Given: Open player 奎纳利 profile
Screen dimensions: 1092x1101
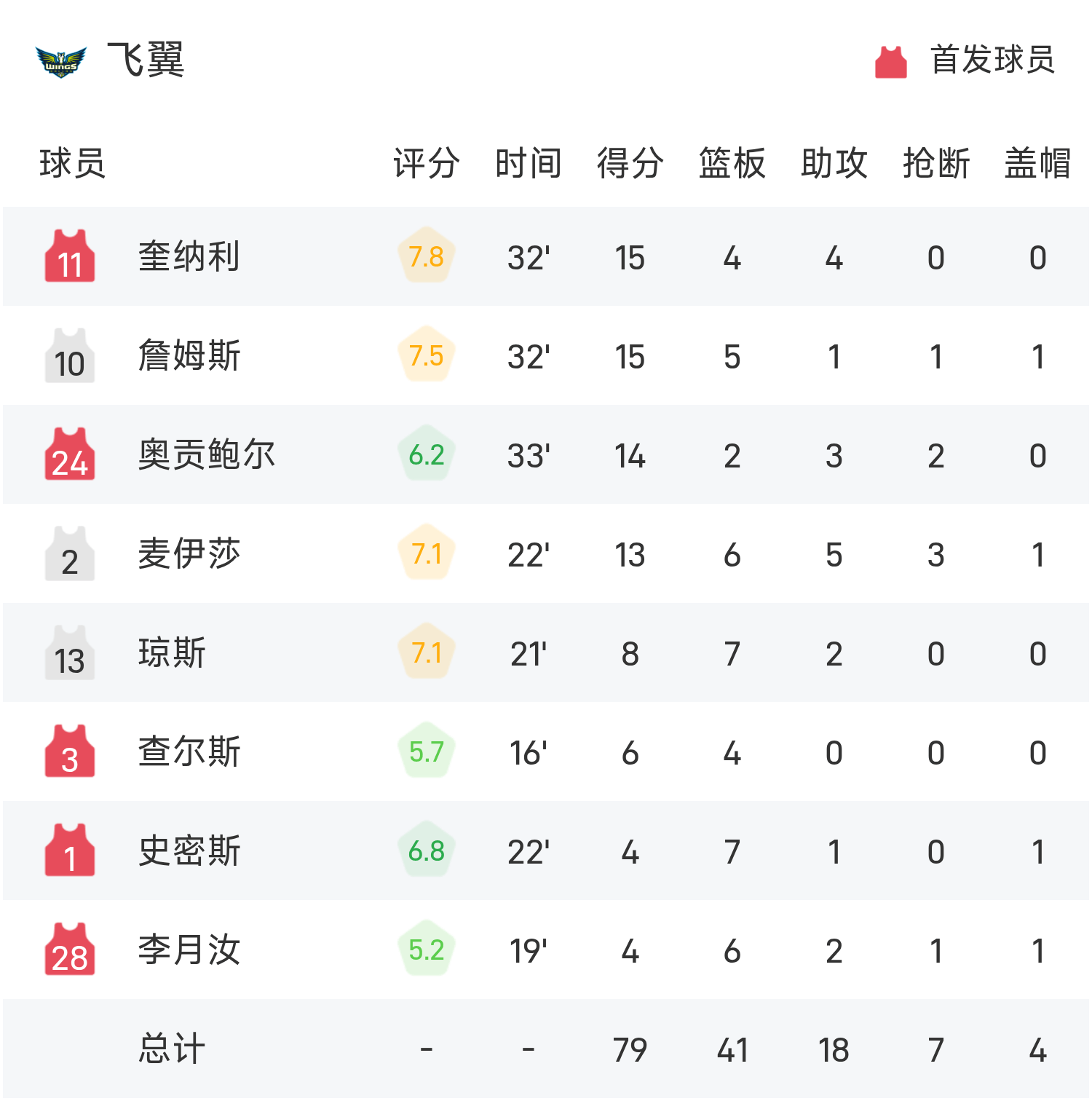Looking at the screenshot, I should [189, 256].
